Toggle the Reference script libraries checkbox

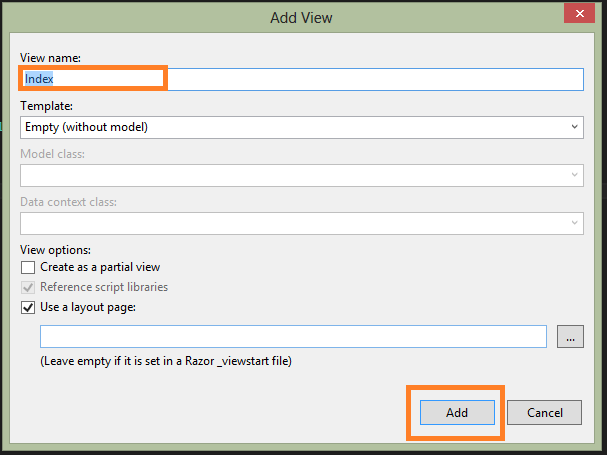28,287
